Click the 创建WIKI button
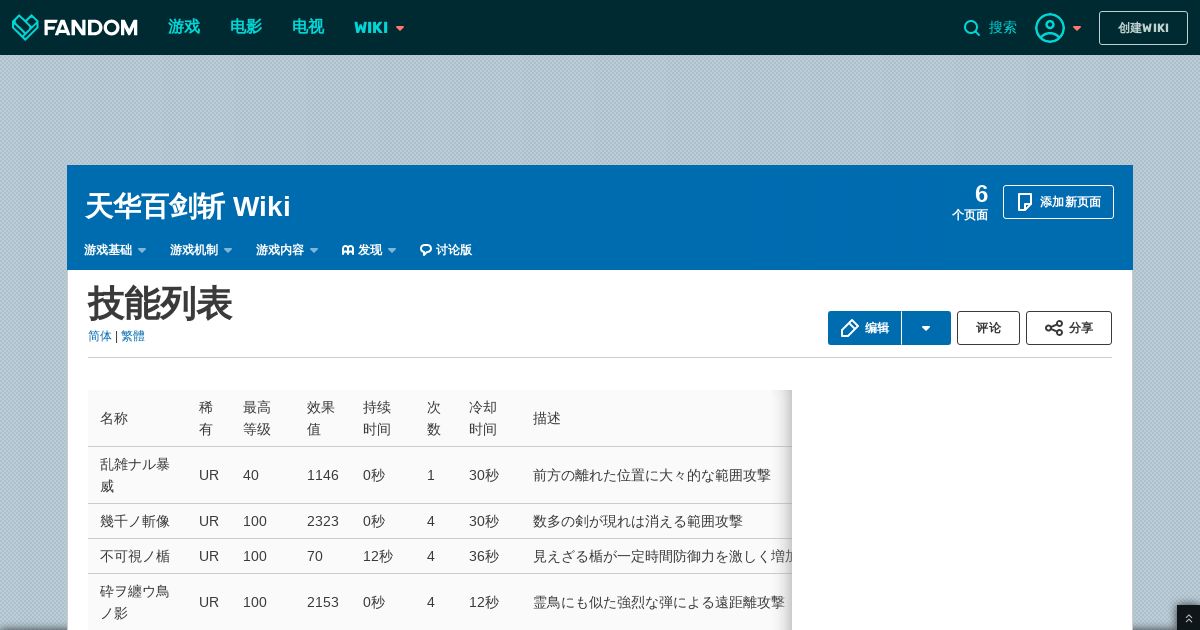Viewport: 1200px width, 630px height. [x=1143, y=28]
